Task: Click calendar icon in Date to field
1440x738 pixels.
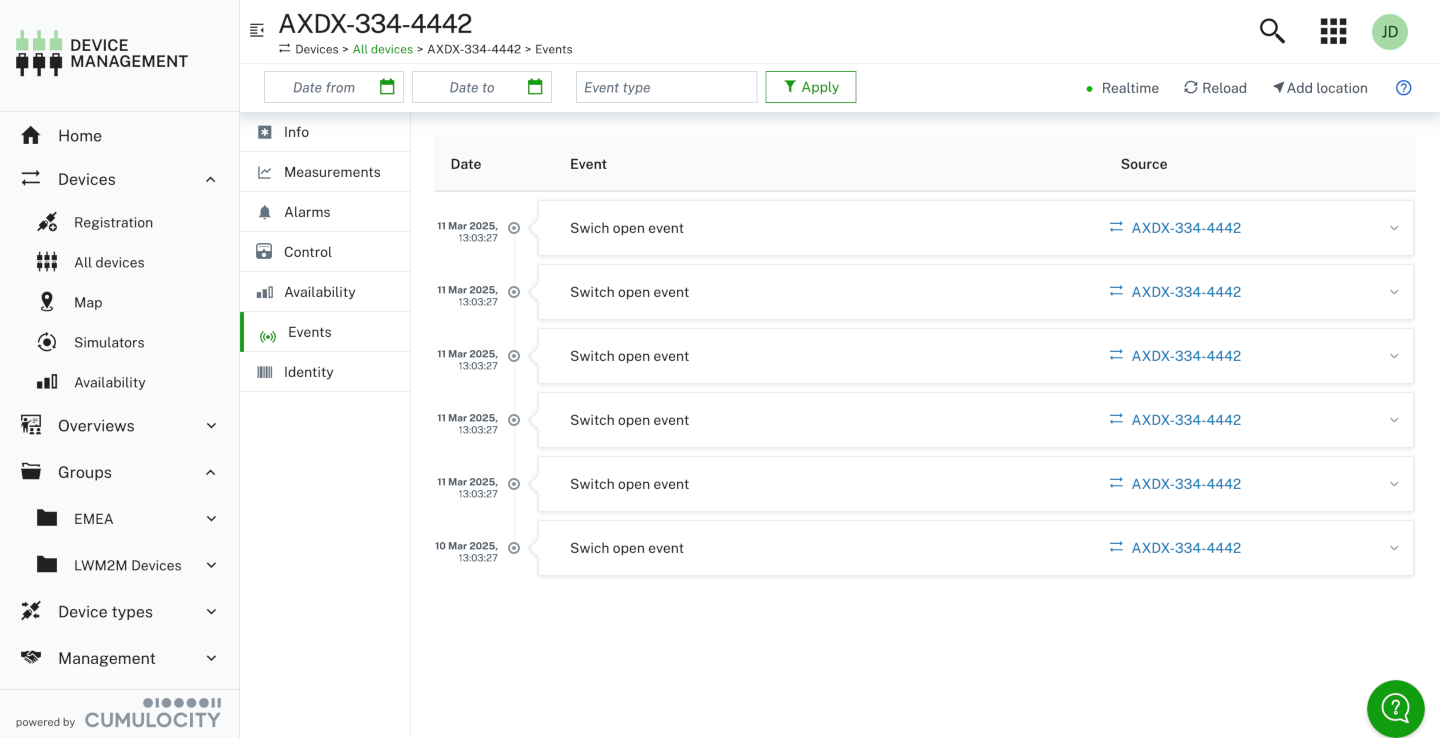Action: click(x=535, y=87)
